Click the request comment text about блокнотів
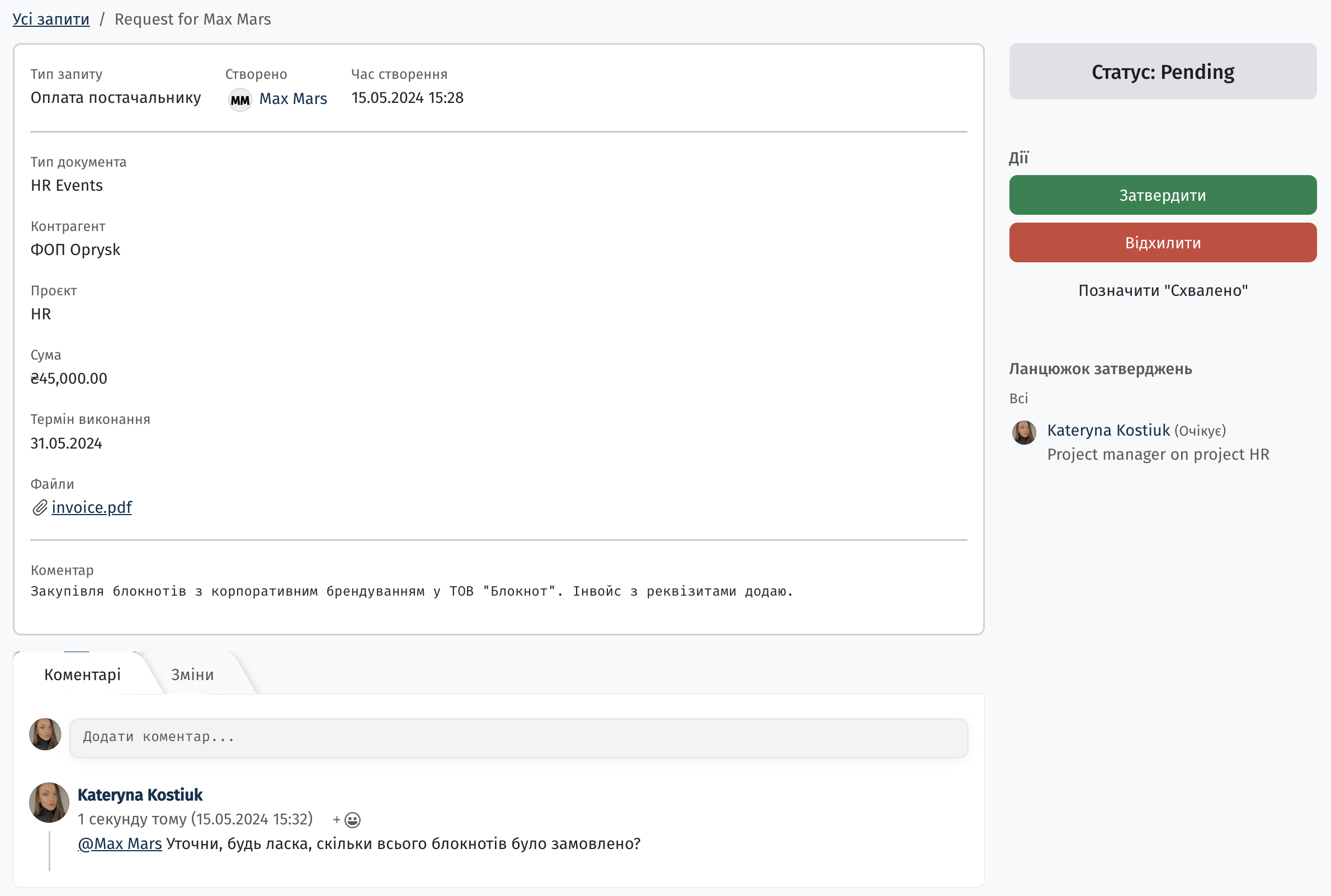1331x896 pixels. pos(412,591)
